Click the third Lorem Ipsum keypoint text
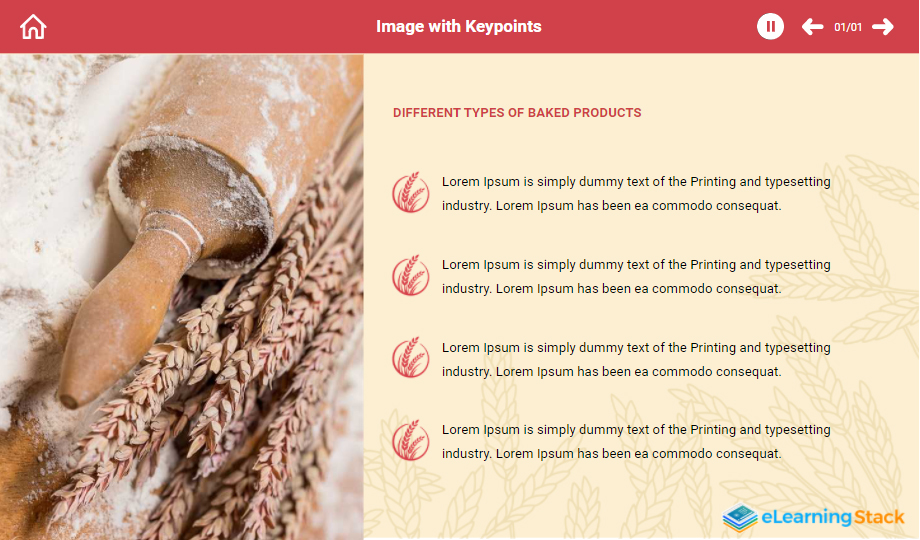Image resolution: width=920 pixels, height=540 pixels. click(636, 359)
